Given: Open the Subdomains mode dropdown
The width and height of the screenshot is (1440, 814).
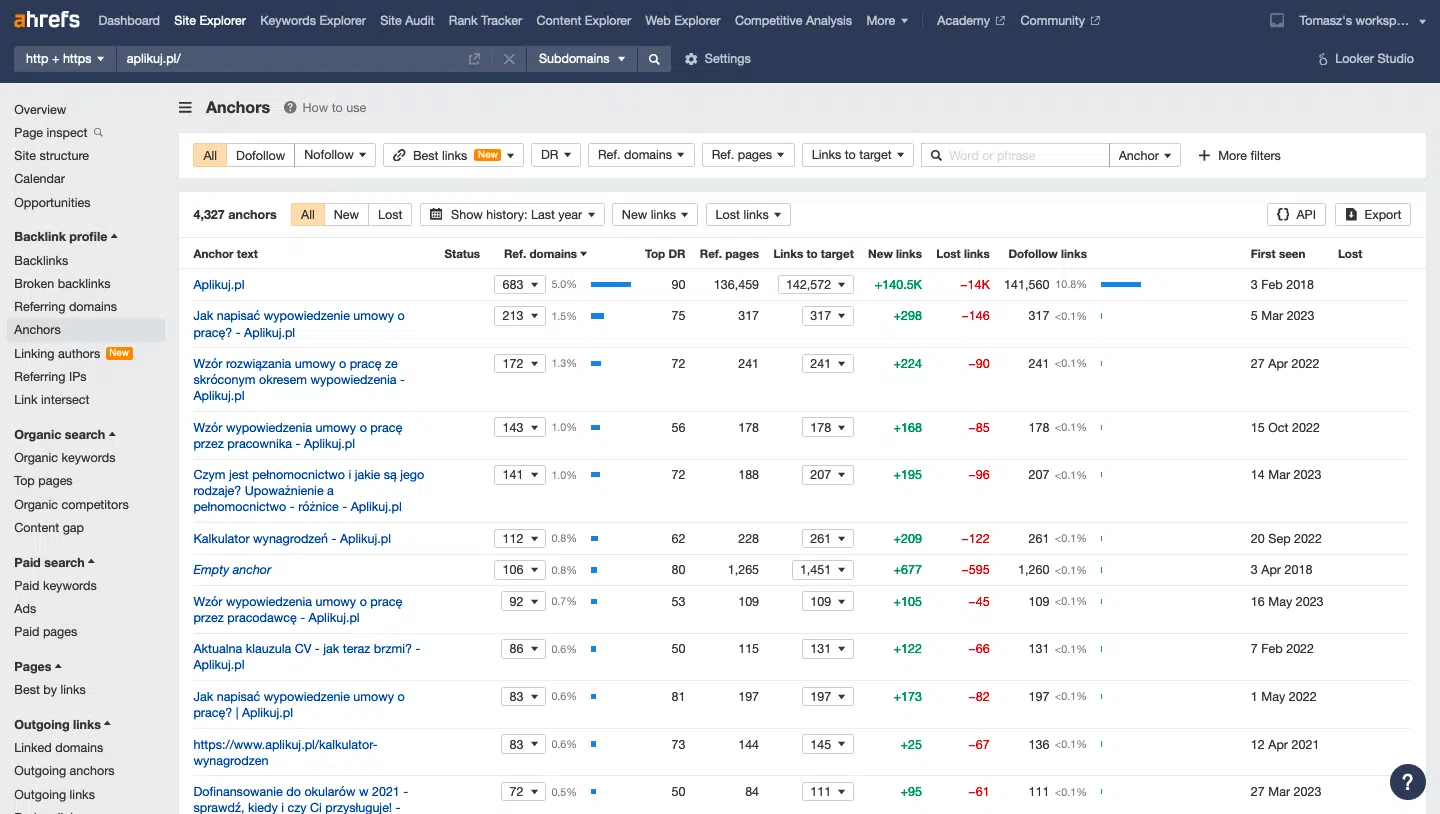Looking at the screenshot, I should click(582, 59).
